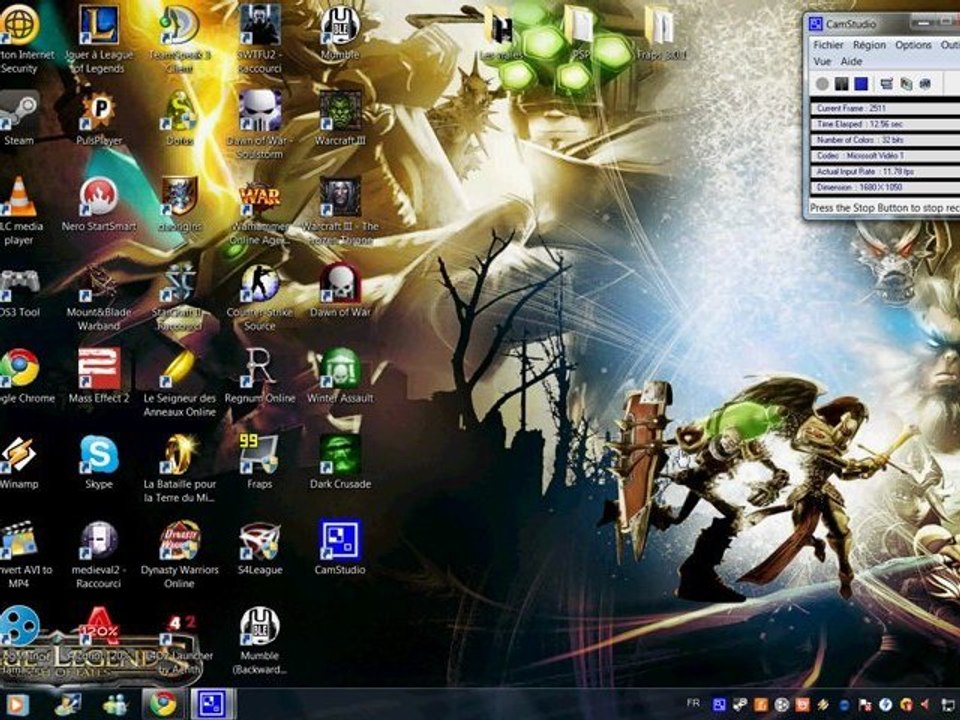Viewport: 960px width, 720px height.
Task: Click the Number of Colors 32 bits line
Action: tap(885, 140)
